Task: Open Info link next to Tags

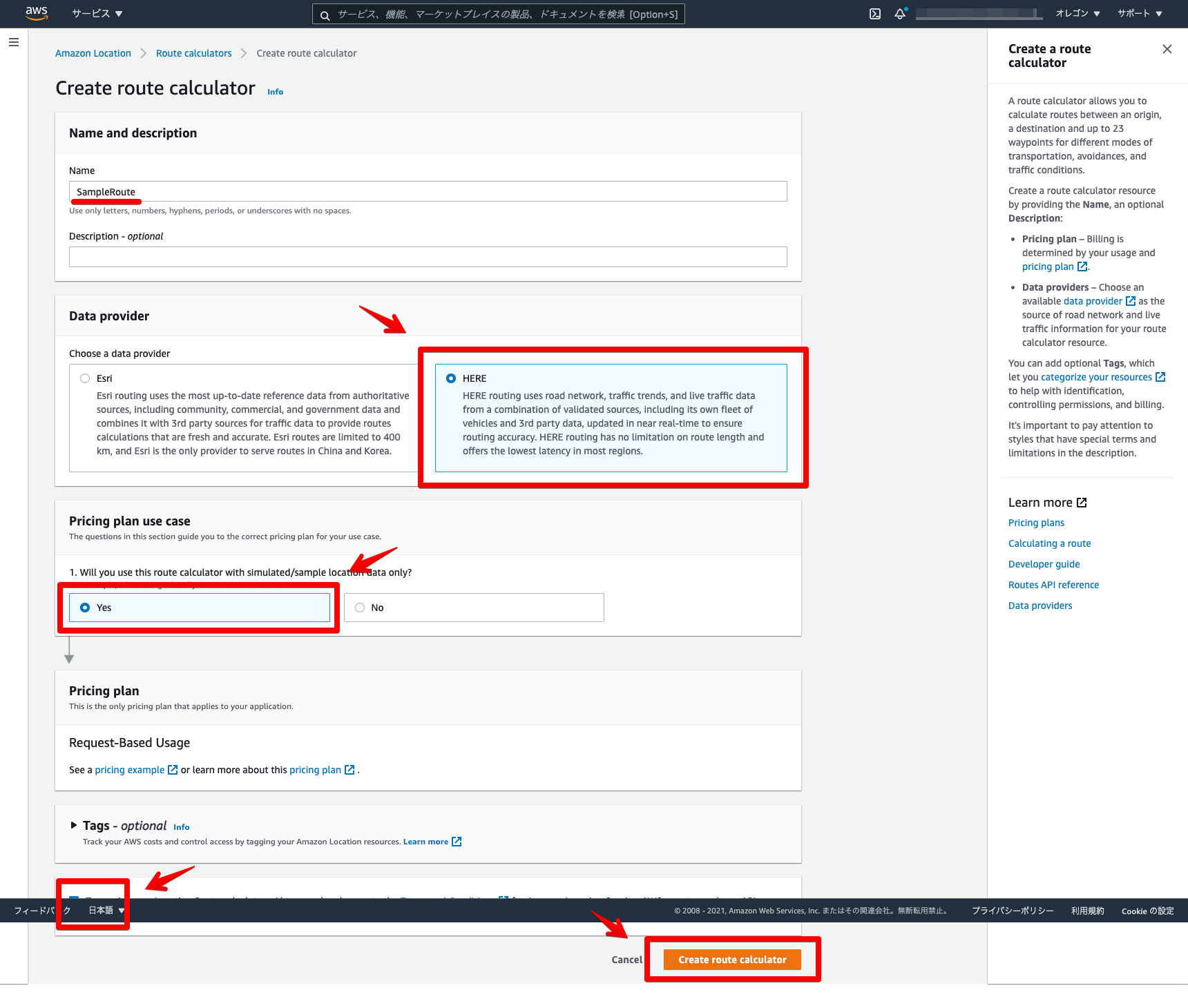Action: 181,827
